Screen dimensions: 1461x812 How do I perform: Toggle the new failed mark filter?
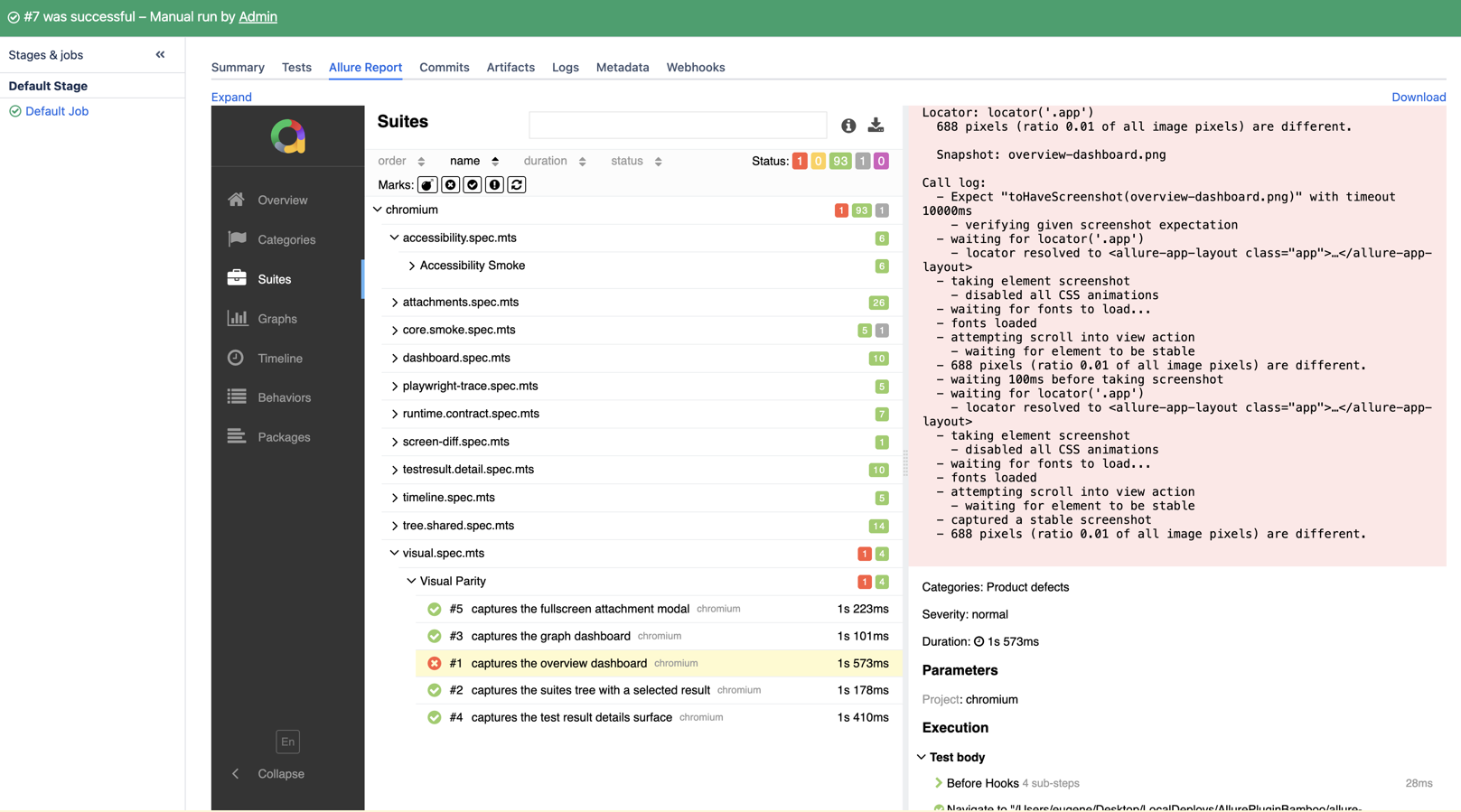tap(450, 184)
